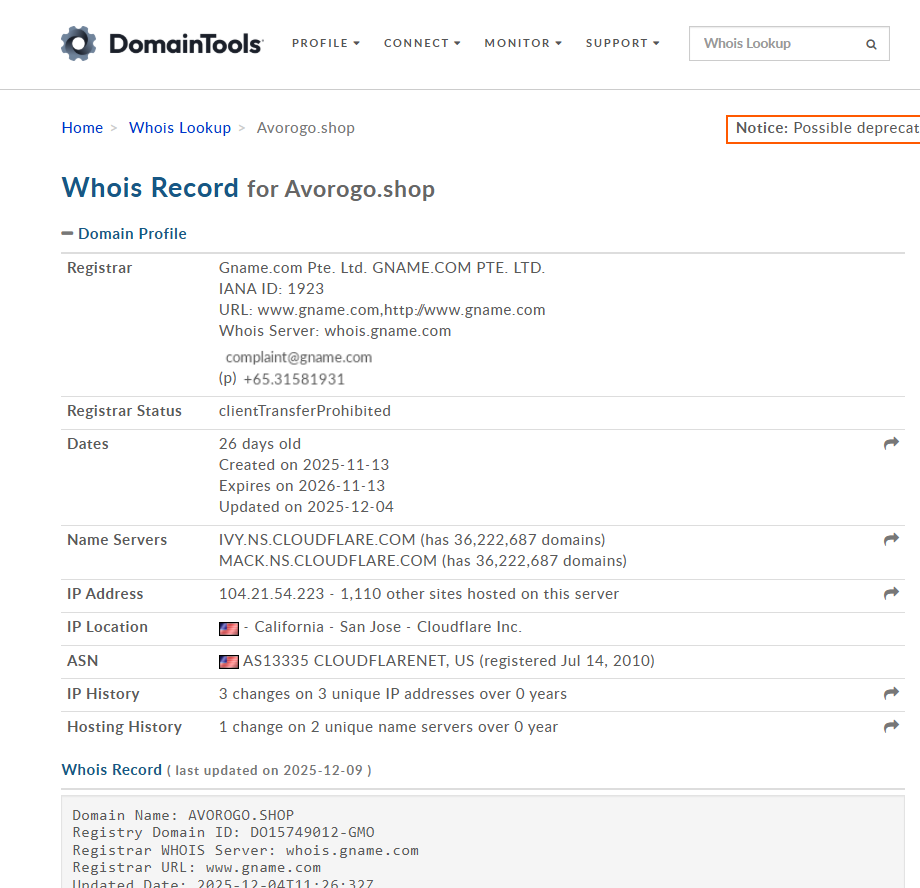Open the Support menu
Image resolution: width=920 pixels, height=888 pixels.
coord(622,43)
